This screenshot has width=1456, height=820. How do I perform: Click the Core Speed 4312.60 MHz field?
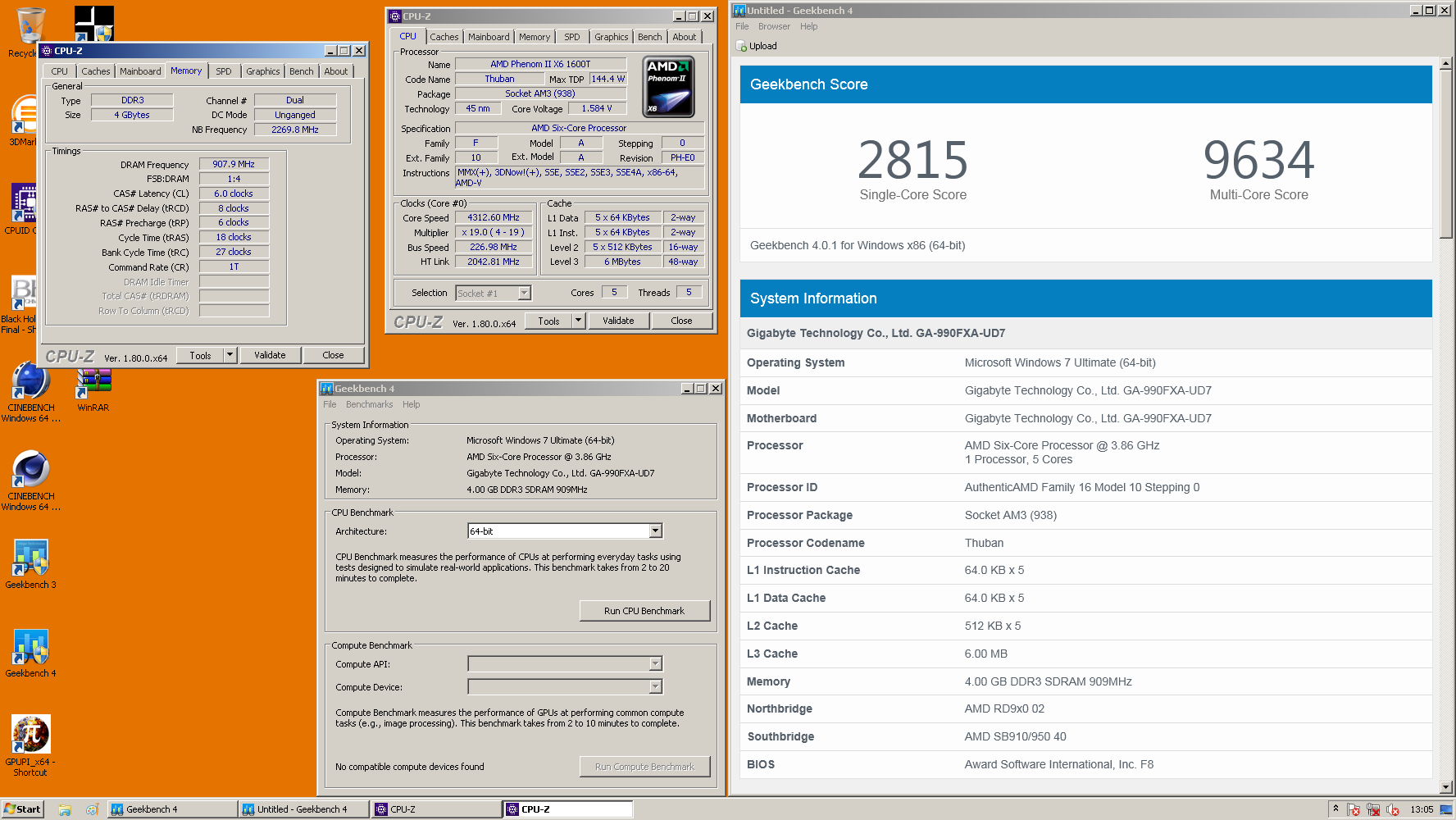tap(494, 218)
